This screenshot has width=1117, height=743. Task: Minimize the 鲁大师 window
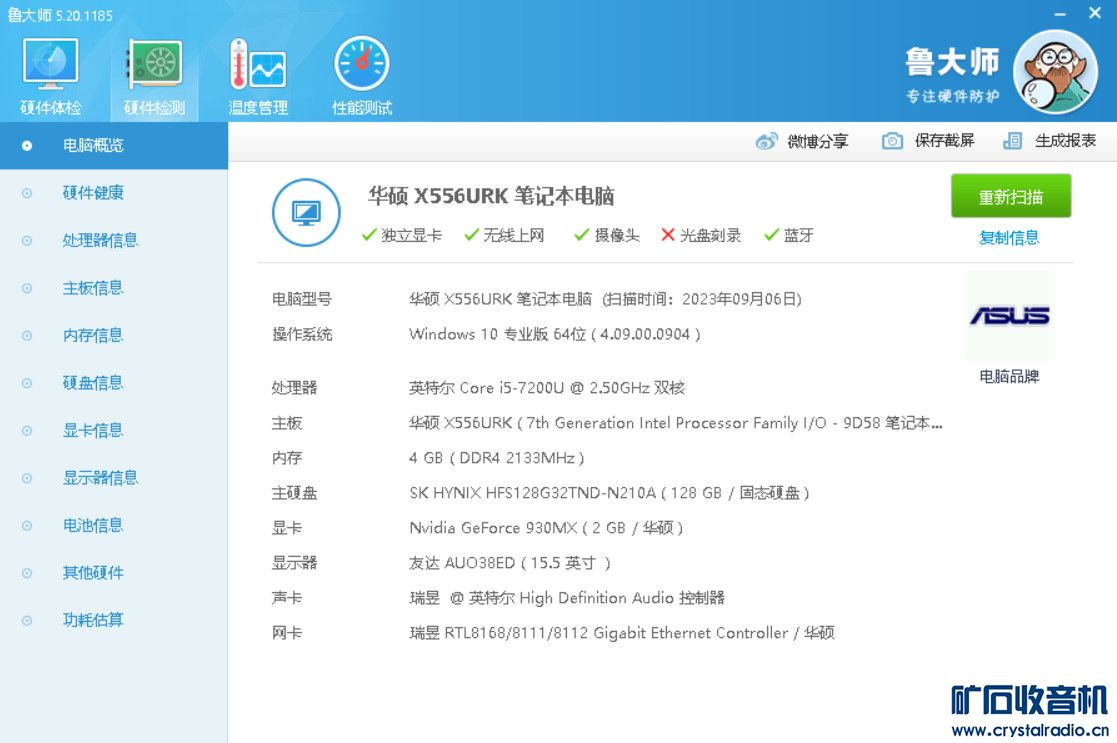[x=1060, y=14]
